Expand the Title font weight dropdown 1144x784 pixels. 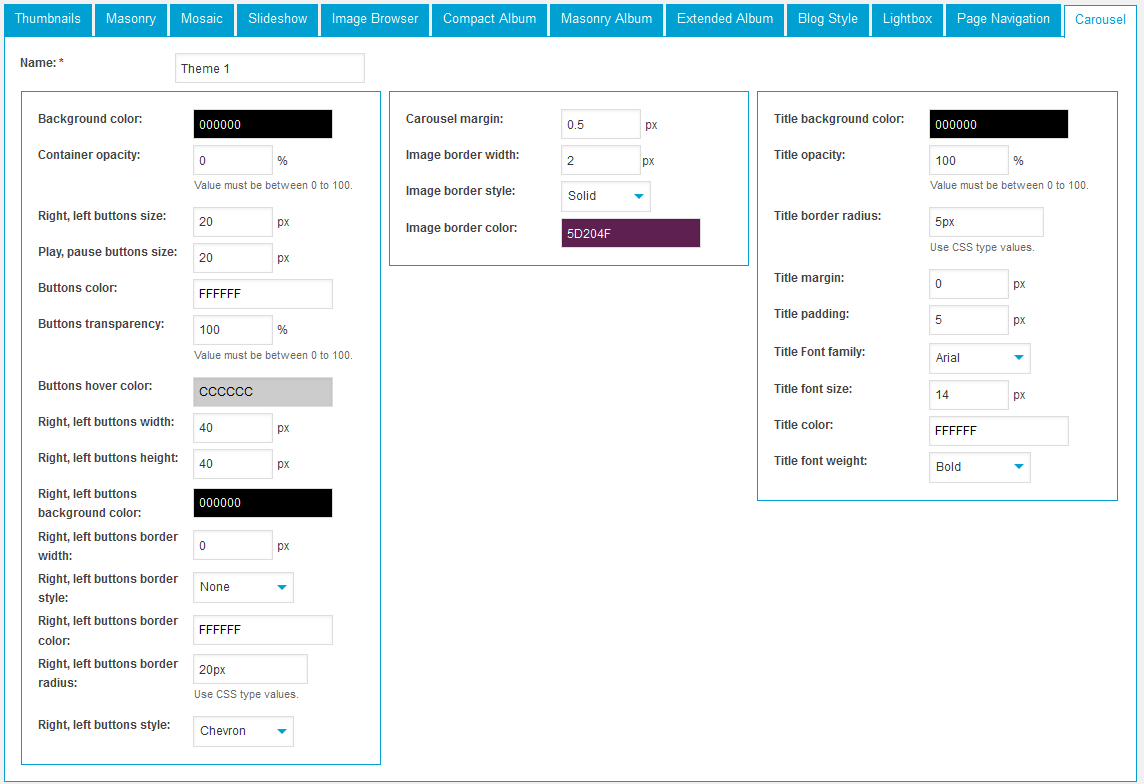pos(979,467)
